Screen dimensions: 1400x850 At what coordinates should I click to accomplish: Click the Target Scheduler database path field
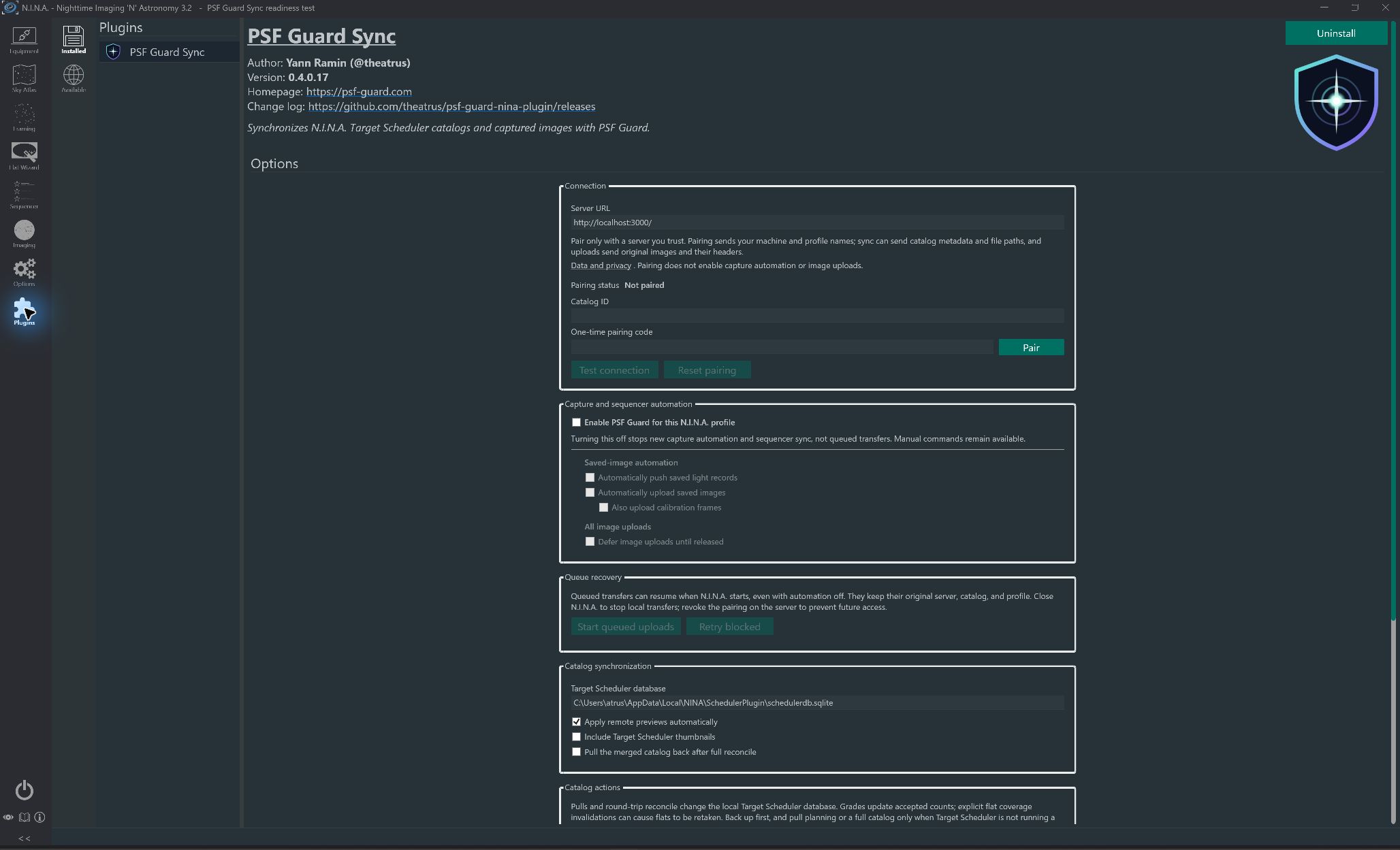(817, 703)
